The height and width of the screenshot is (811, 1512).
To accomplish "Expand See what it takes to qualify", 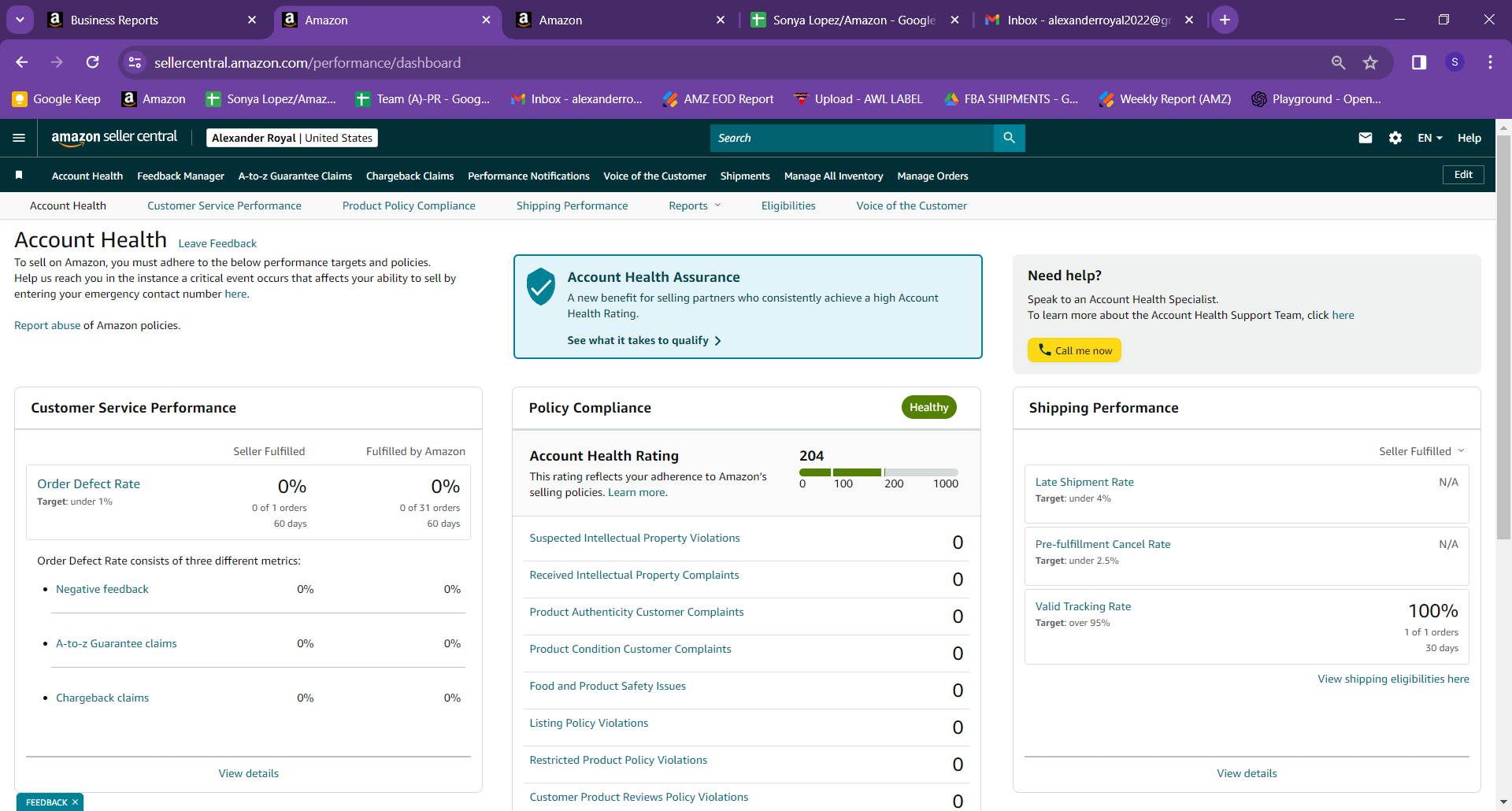I will coord(644,340).
